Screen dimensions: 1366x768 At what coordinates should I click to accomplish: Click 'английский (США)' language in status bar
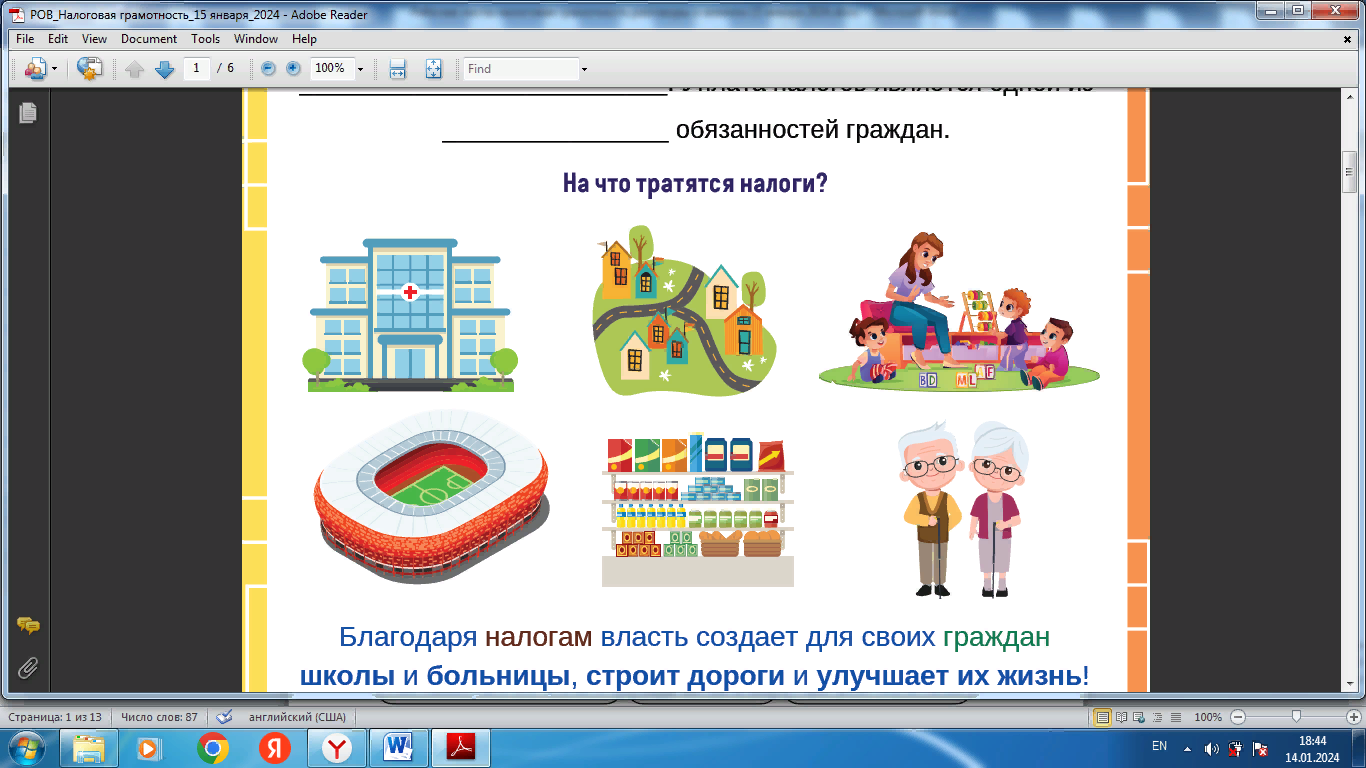click(x=297, y=717)
